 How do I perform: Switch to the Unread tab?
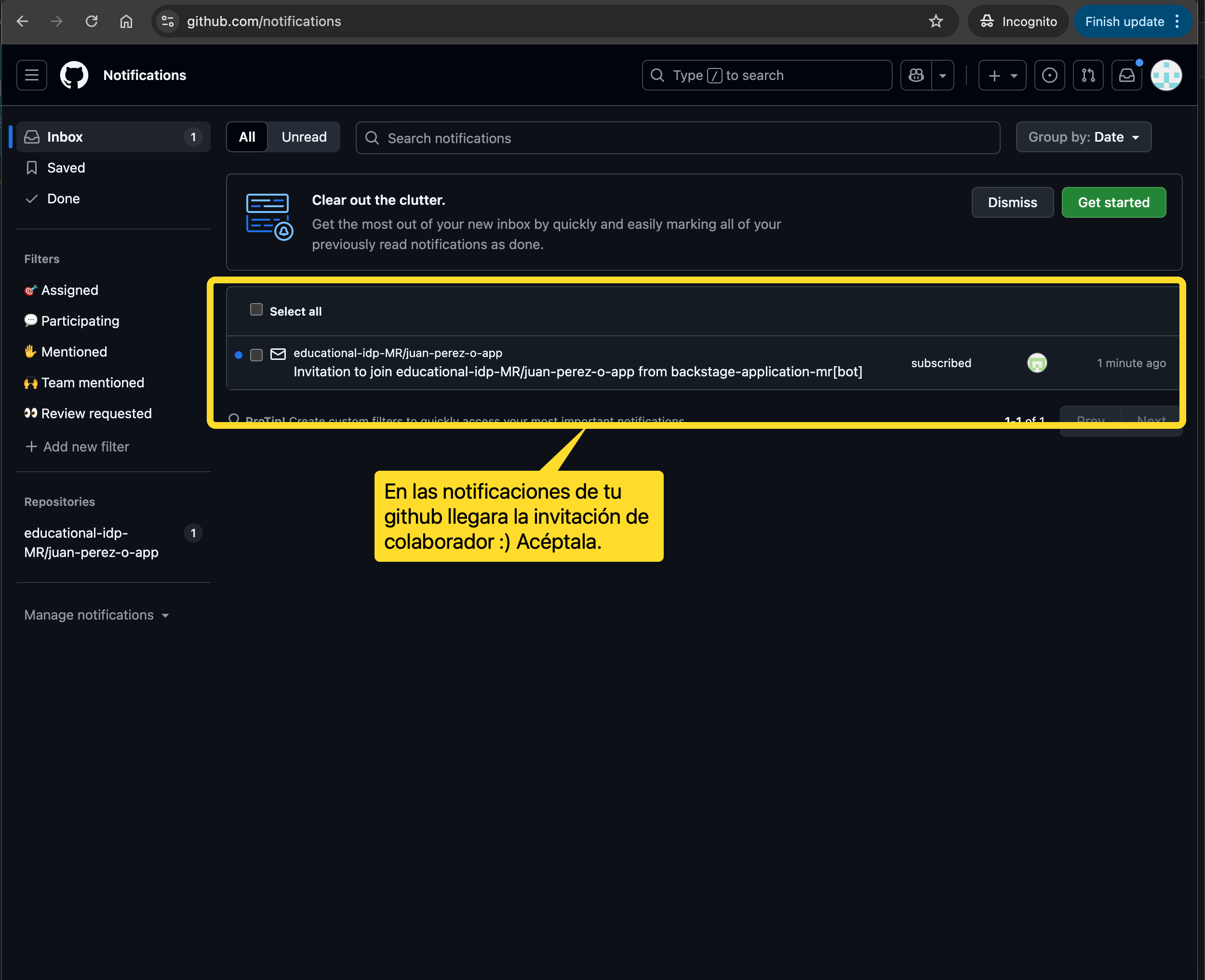[304, 137]
